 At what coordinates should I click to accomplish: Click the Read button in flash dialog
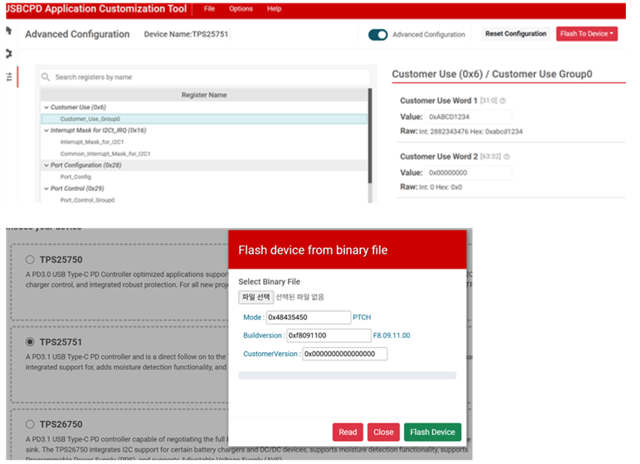click(348, 432)
